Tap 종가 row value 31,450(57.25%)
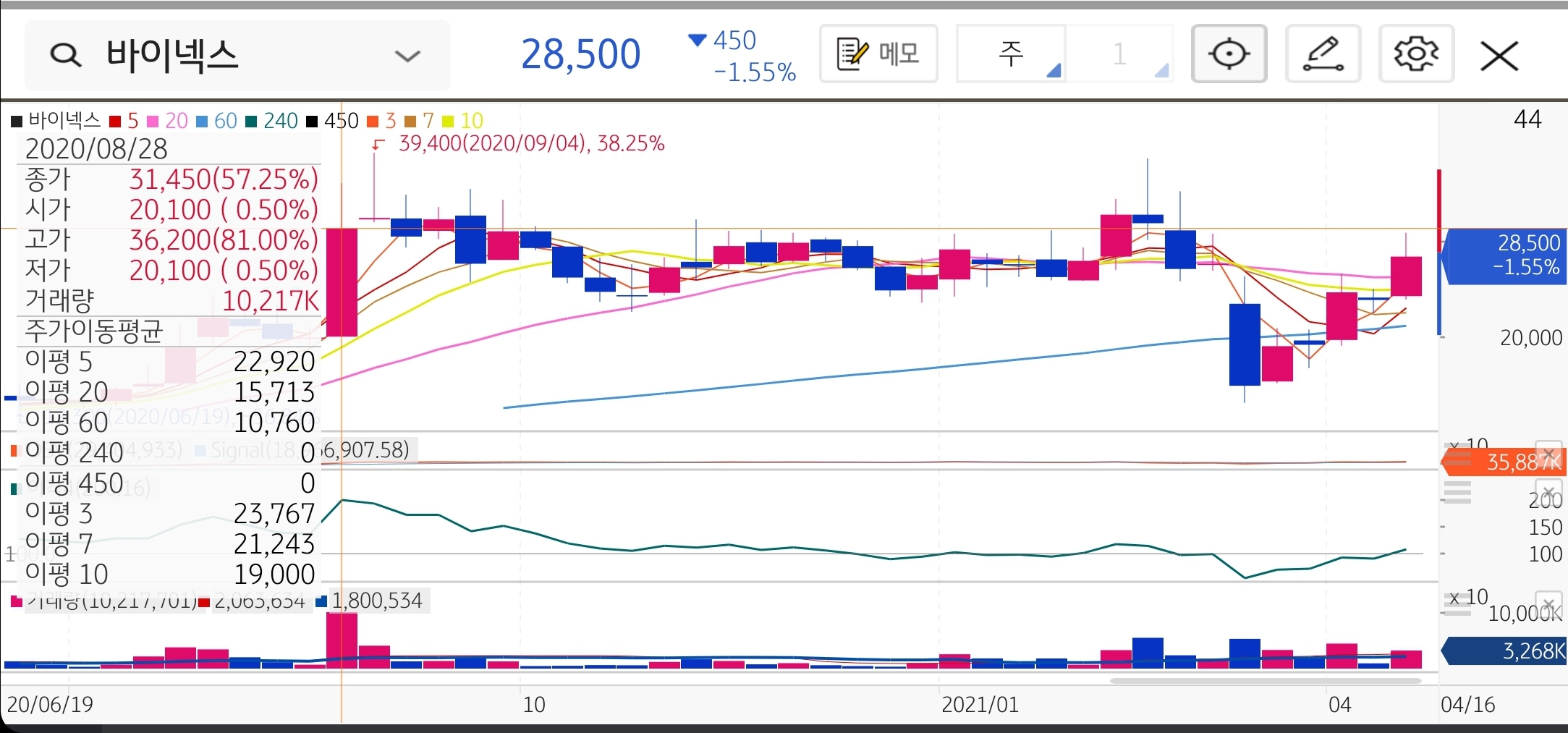The width and height of the screenshot is (1568, 733). (x=224, y=179)
